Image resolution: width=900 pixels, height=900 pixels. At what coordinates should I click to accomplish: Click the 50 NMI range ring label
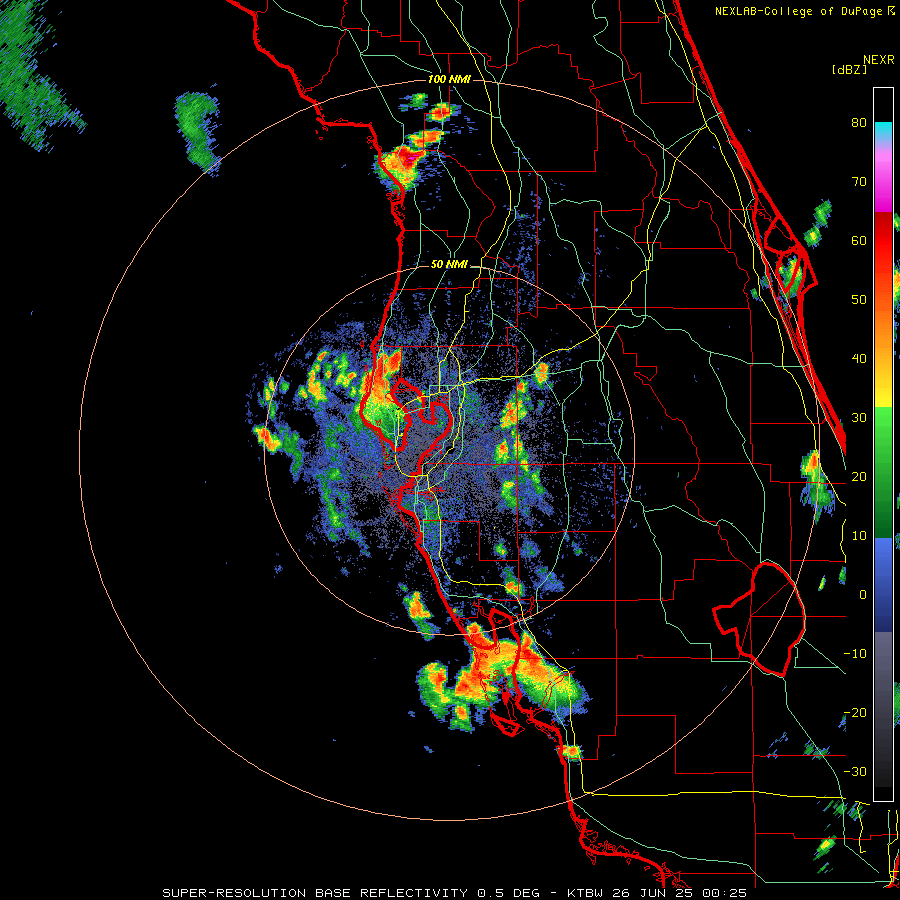click(x=449, y=265)
